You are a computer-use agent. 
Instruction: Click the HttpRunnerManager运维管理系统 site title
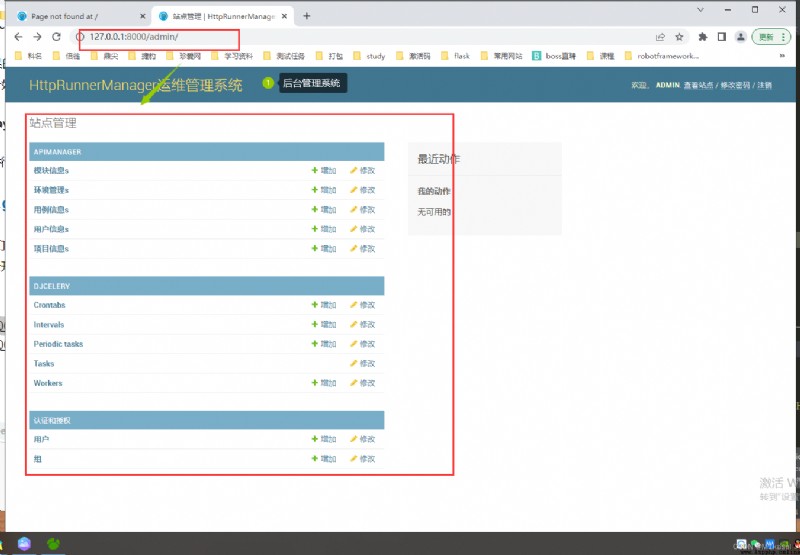click(136, 85)
